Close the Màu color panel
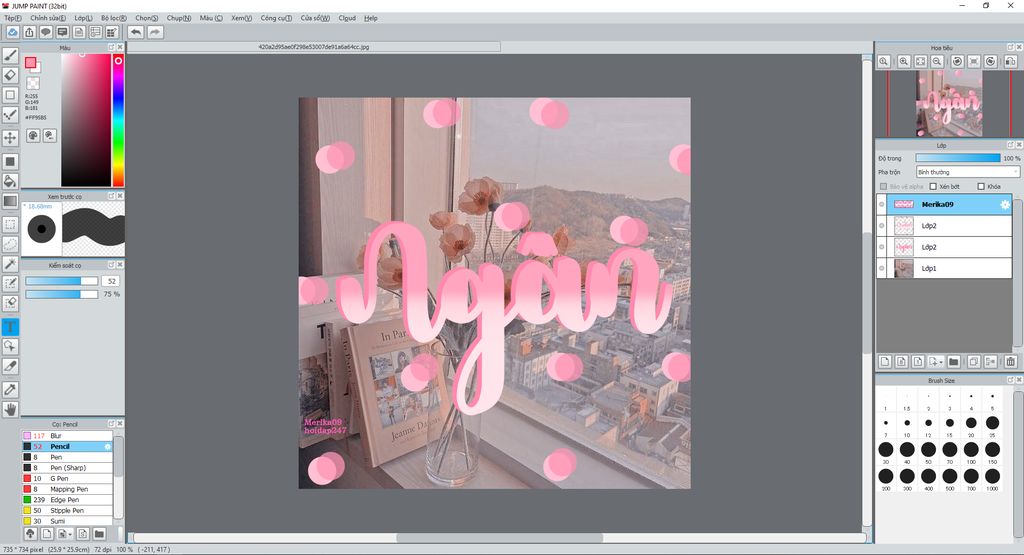The height and width of the screenshot is (555, 1024). 120,48
